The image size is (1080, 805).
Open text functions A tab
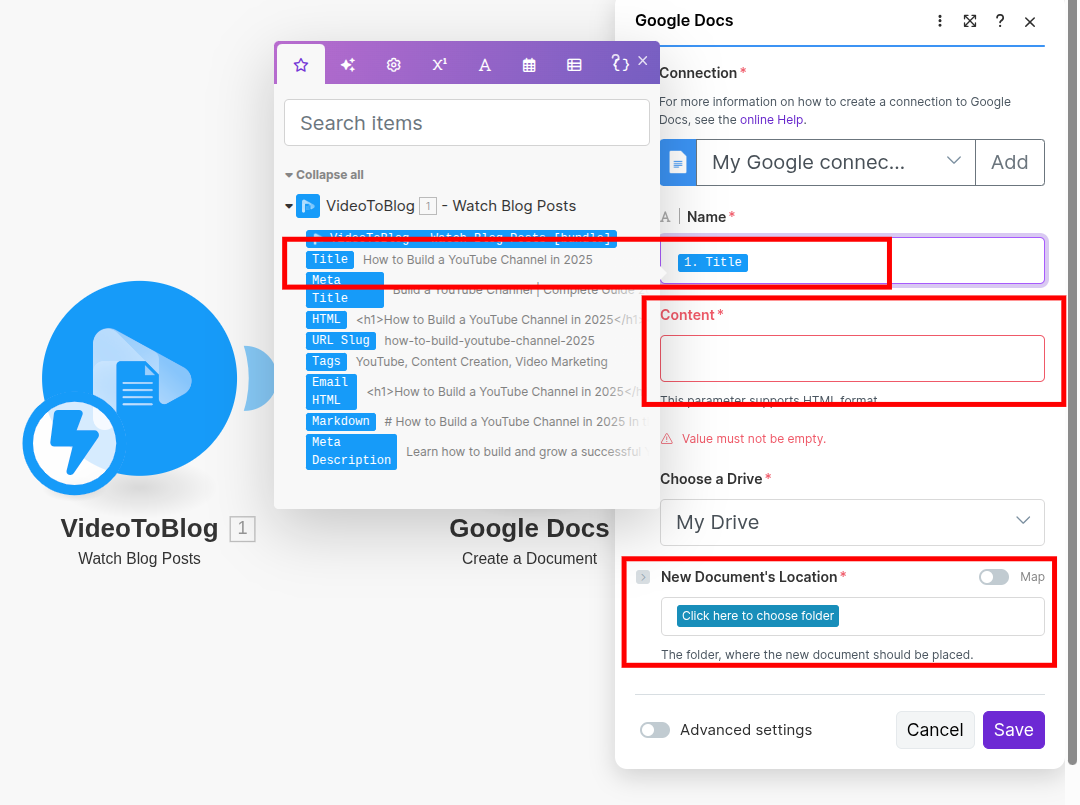485,65
